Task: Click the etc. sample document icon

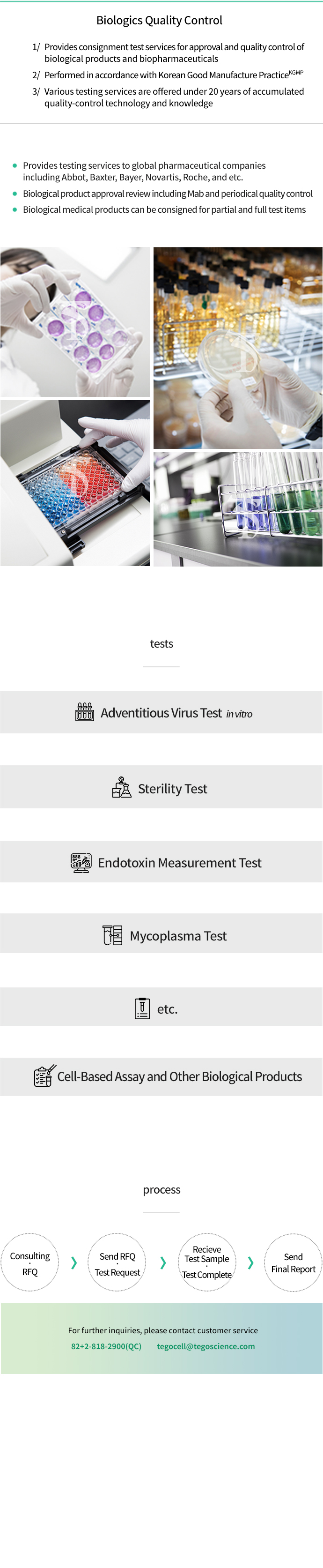Action: 142,1008
